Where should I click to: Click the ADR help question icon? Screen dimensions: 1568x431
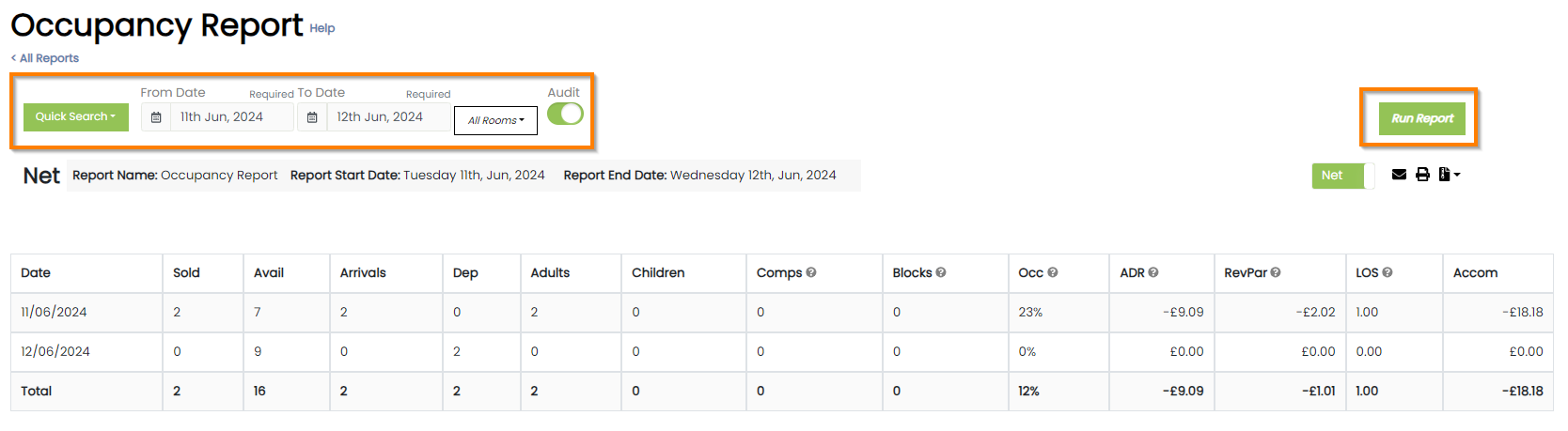pyautogui.click(x=1153, y=272)
